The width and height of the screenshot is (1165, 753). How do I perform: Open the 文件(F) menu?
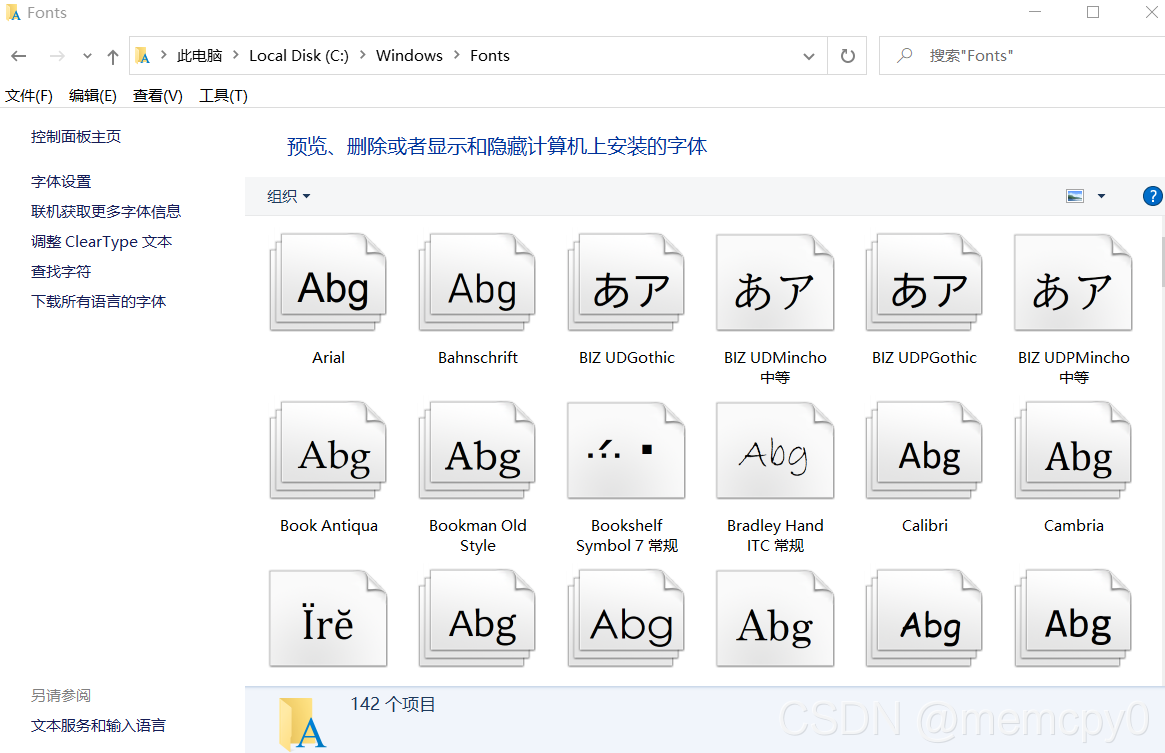coord(29,96)
